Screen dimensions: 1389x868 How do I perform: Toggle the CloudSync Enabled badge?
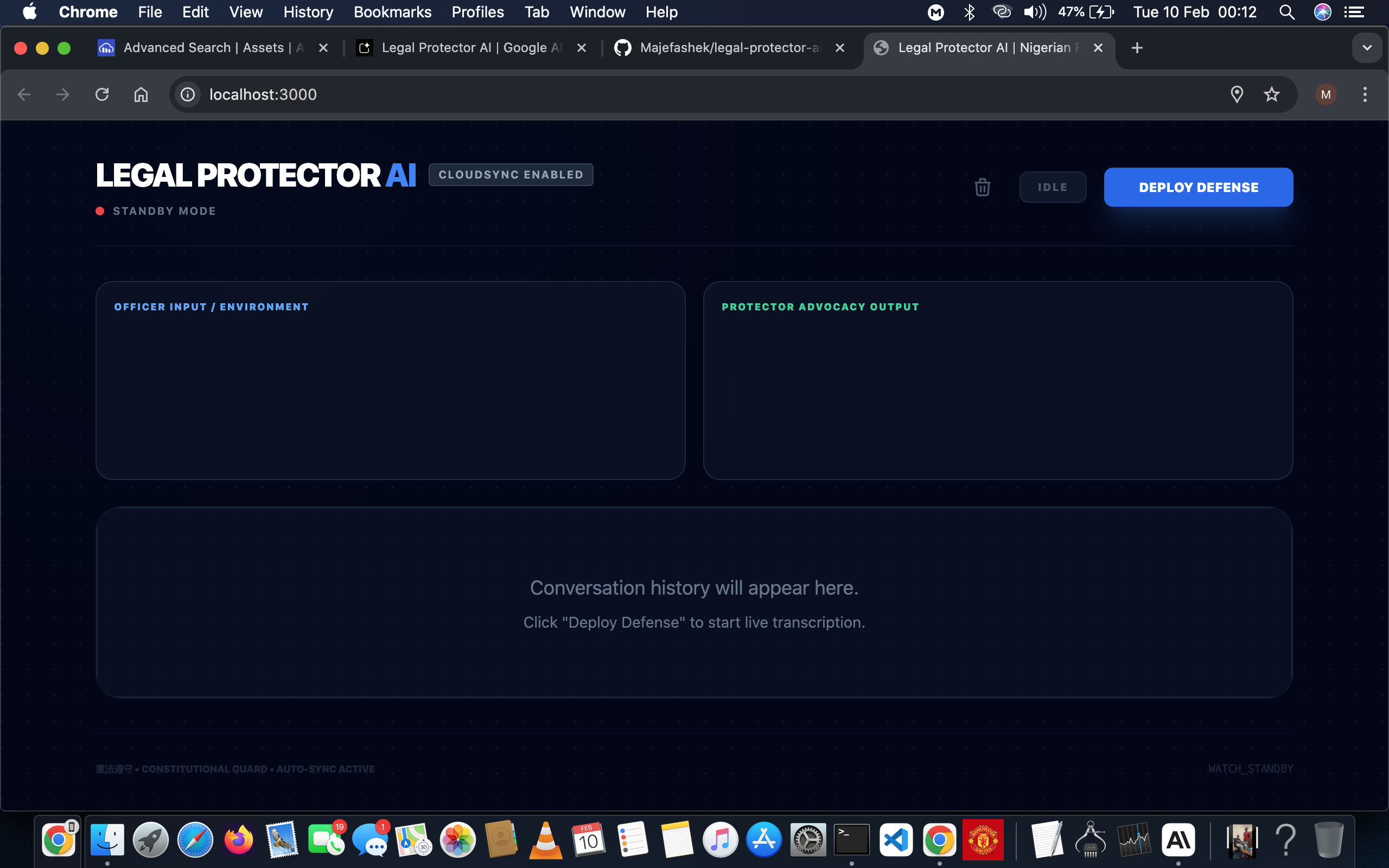(510, 175)
